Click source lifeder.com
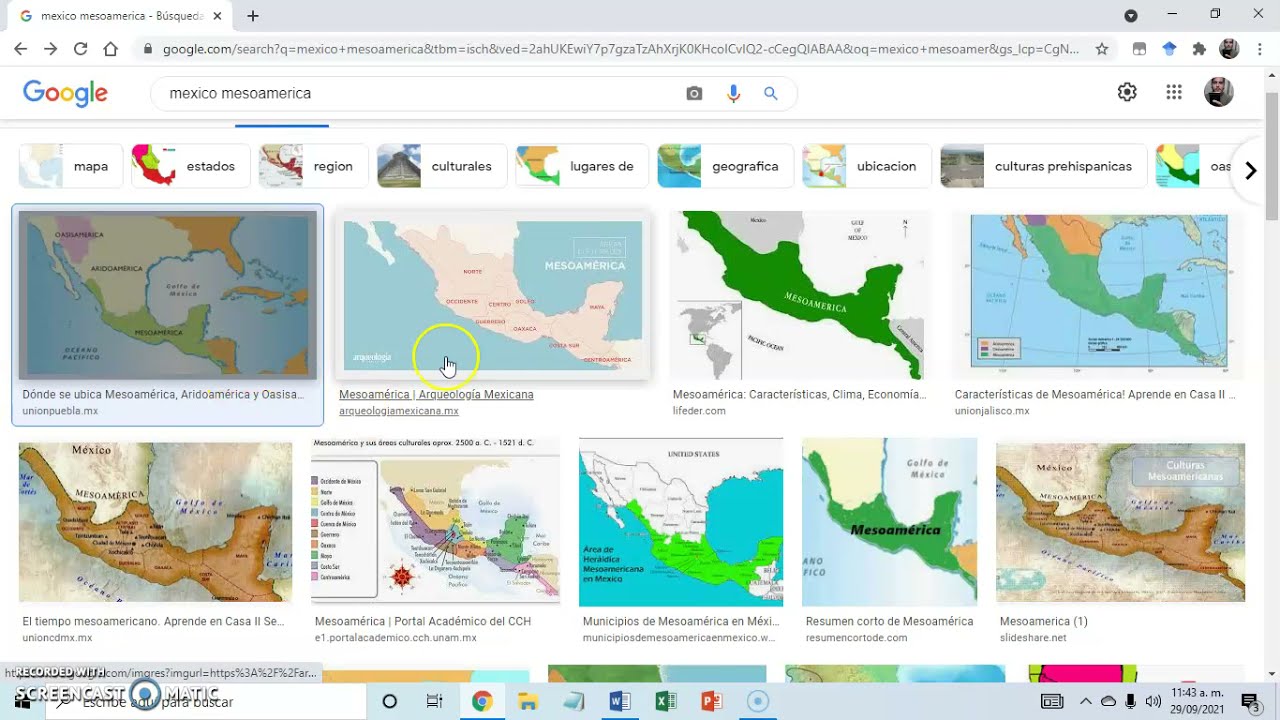Viewport: 1280px width, 720px height. point(699,411)
